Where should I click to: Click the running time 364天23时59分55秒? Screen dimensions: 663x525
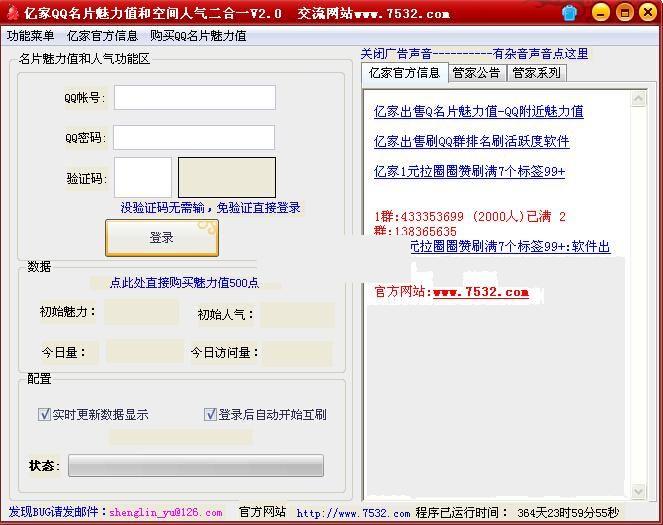[x=568, y=513]
